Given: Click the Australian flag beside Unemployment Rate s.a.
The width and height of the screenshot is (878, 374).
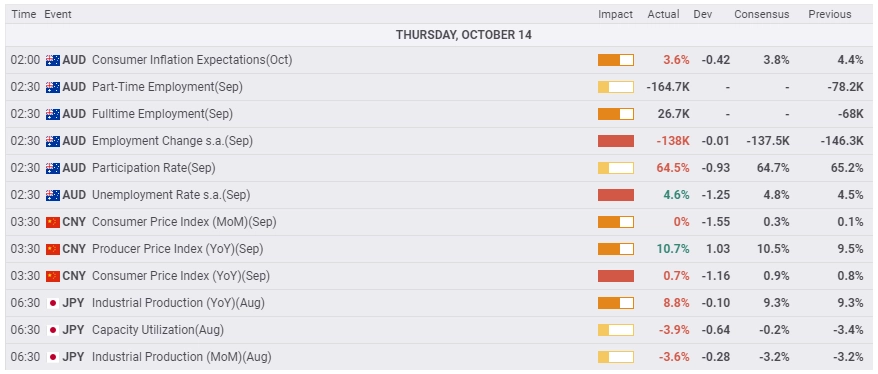Looking at the screenshot, I should pos(53,195).
